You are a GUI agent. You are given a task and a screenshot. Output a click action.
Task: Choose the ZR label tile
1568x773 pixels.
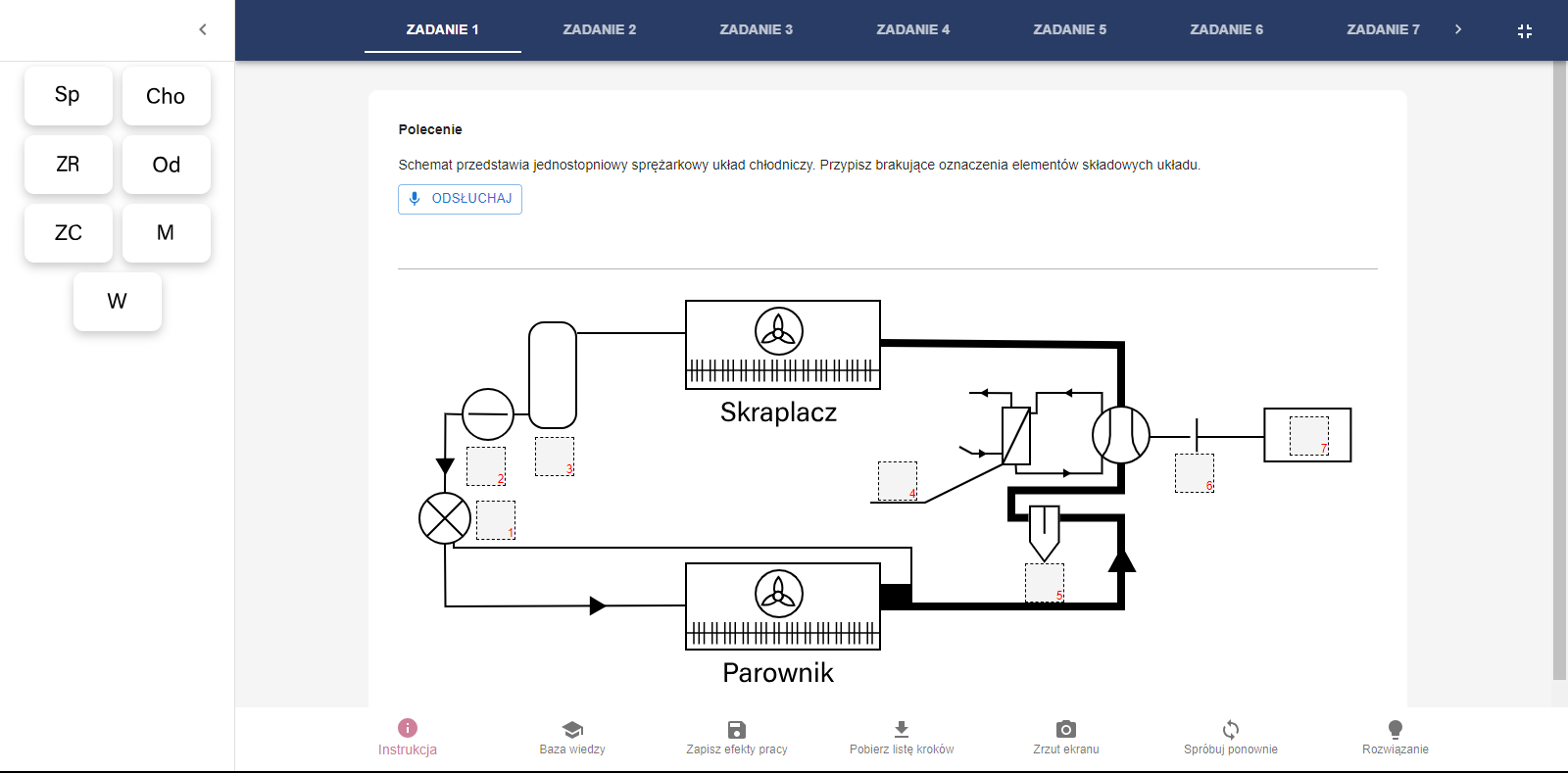(68, 165)
